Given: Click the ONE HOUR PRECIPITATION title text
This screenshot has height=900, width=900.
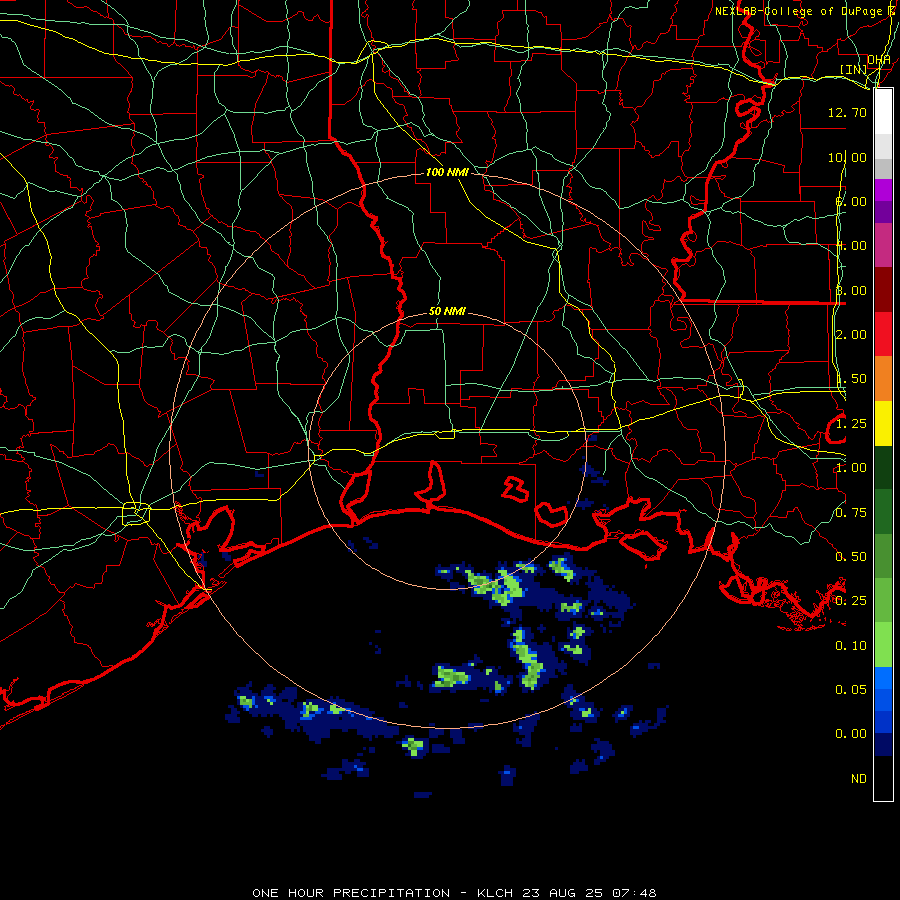Looking at the screenshot, I should pyautogui.click(x=351, y=893).
